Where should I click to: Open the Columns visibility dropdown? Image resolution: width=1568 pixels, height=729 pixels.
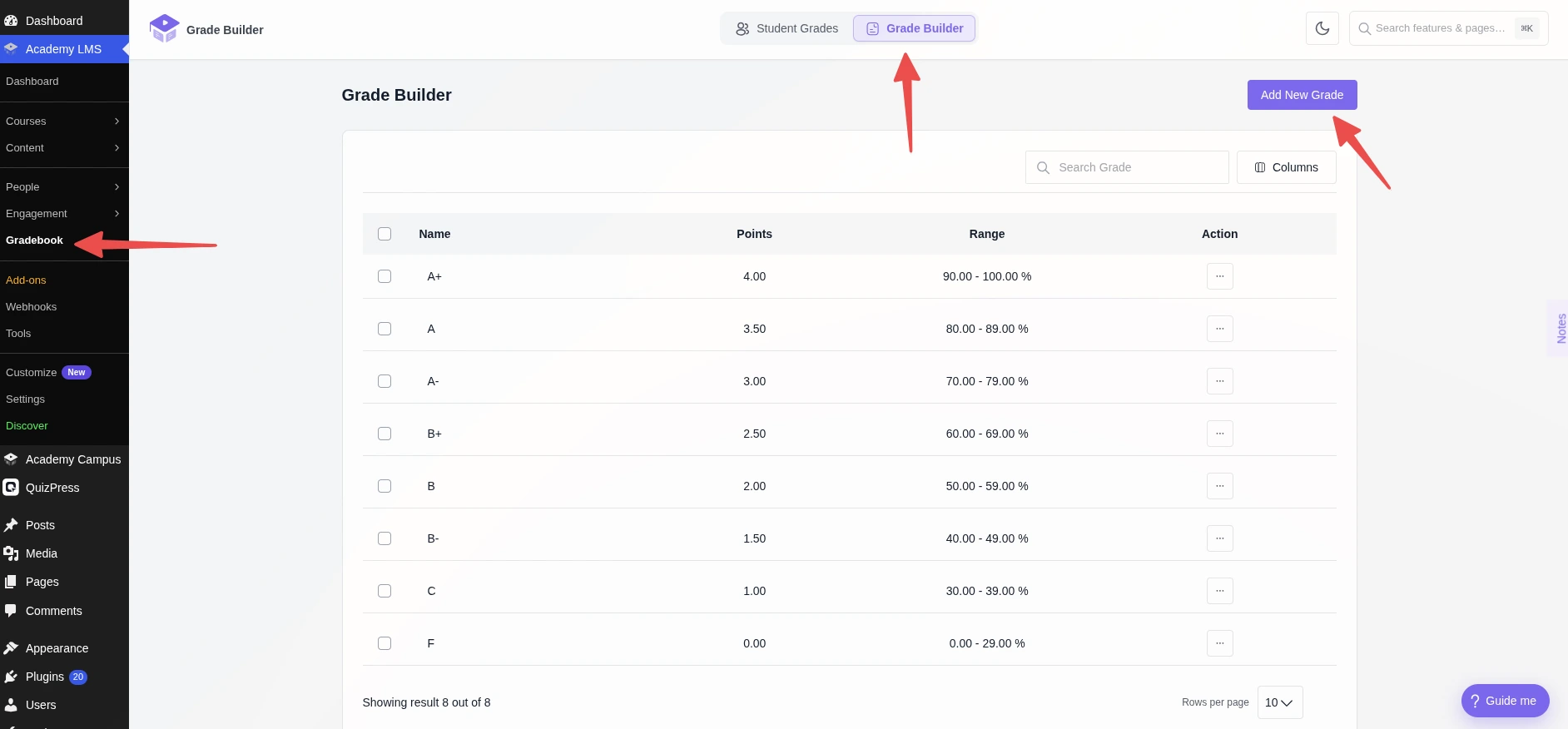click(1286, 167)
